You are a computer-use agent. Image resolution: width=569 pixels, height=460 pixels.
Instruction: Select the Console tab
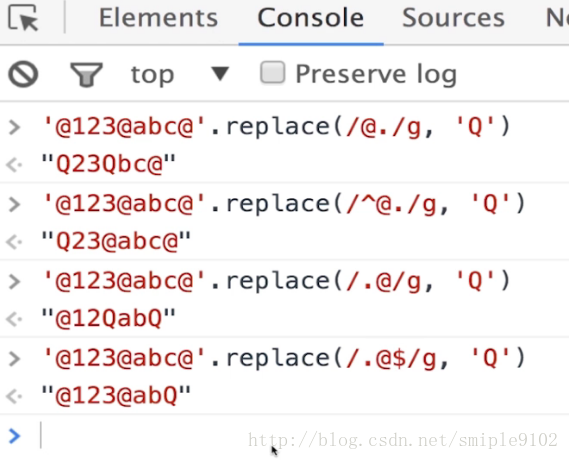[x=311, y=18]
